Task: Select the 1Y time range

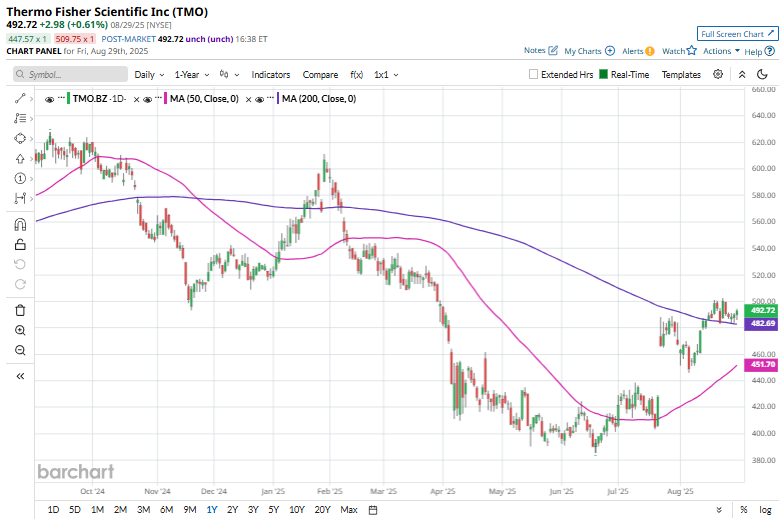Action: coord(212,510)
